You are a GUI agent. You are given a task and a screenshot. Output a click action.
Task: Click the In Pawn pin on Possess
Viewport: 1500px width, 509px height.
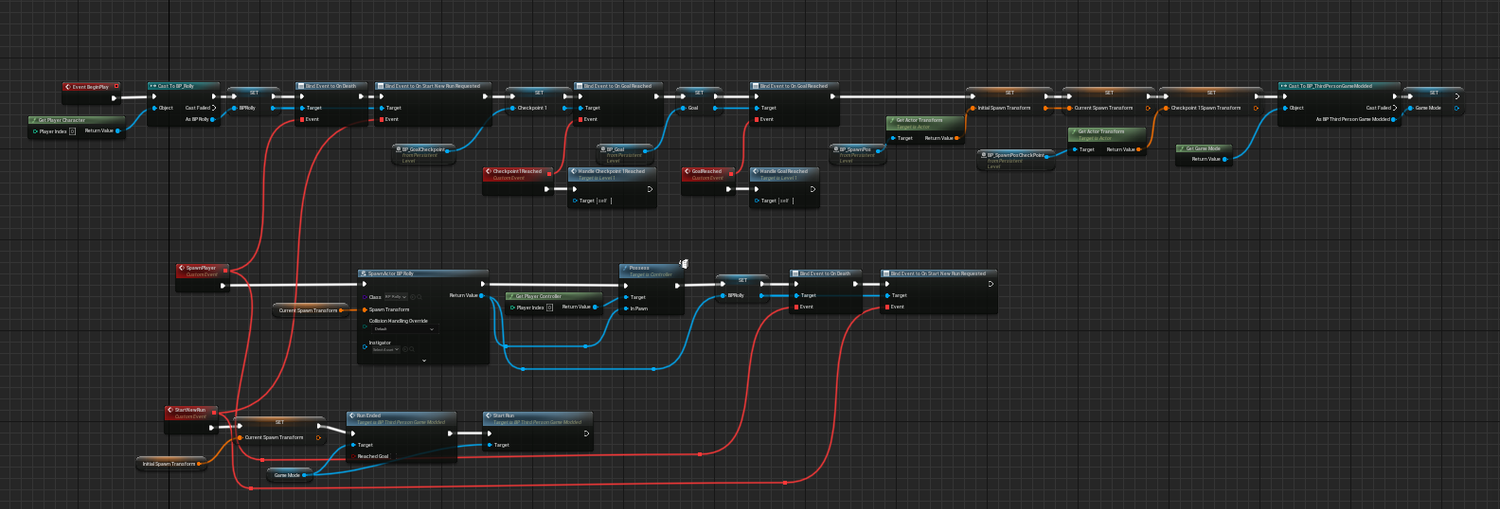(x=625, y=308)
